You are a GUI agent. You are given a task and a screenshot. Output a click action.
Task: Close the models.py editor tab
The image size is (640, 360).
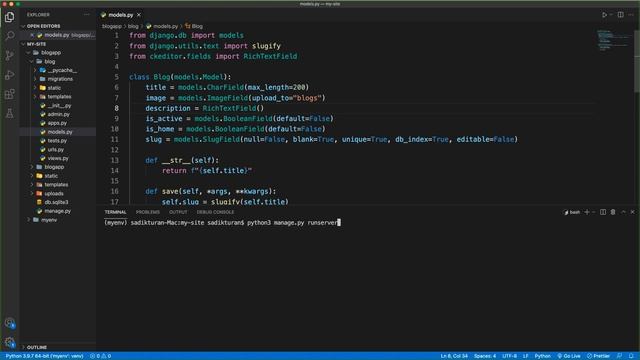tap(139, 15)
